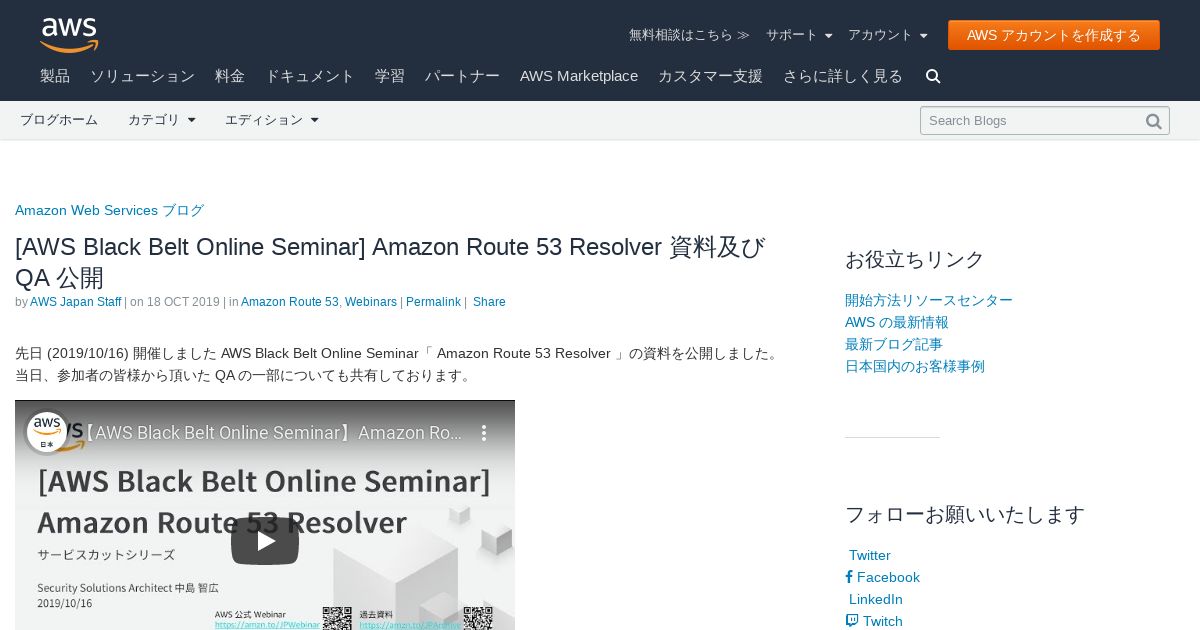Viewport: 1200px width, 630px height.
Task: Open the site search magnifier in navigation
Action: pos(933,76)
